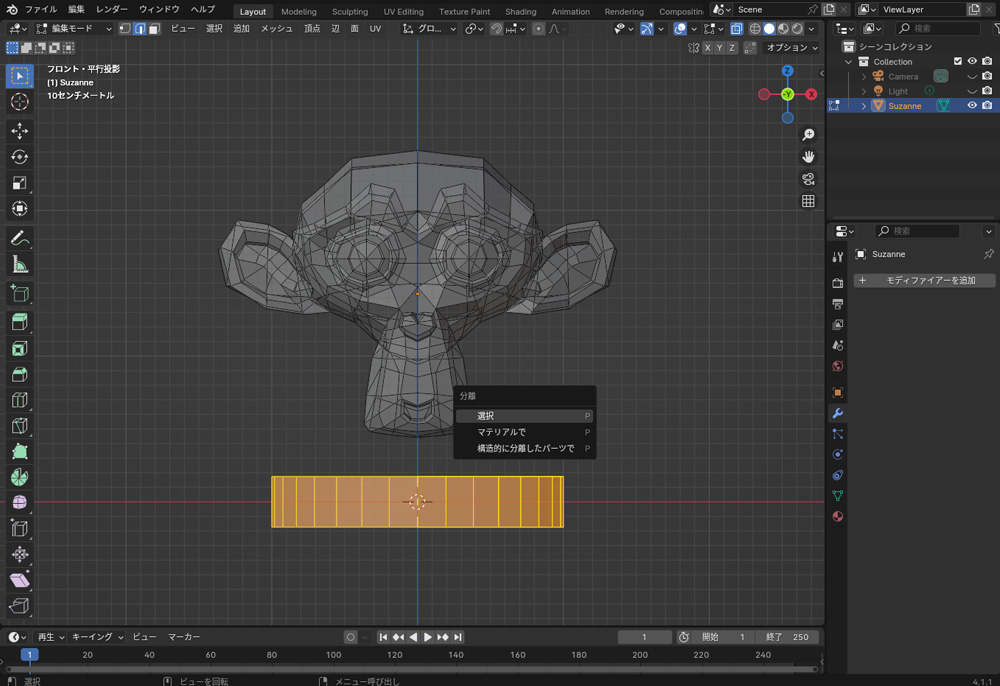The image size is (1000, 686).
Task: Toggle camera view using camera gizmo icon
Action: (809, 179)
